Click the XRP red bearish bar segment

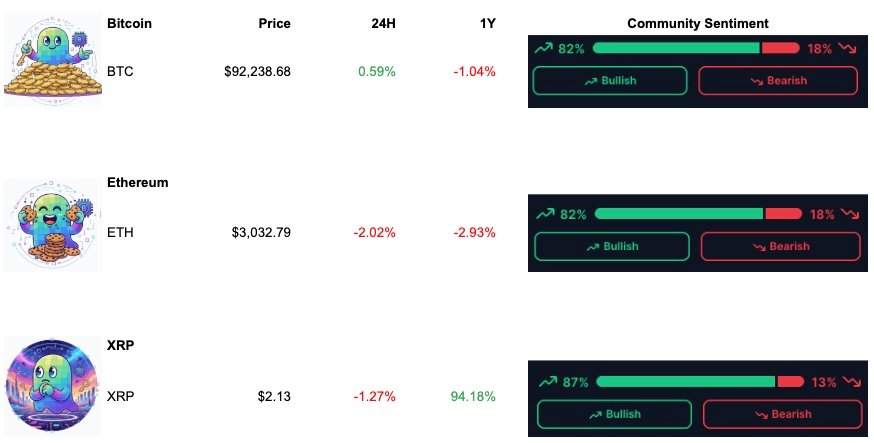(791, 381)
